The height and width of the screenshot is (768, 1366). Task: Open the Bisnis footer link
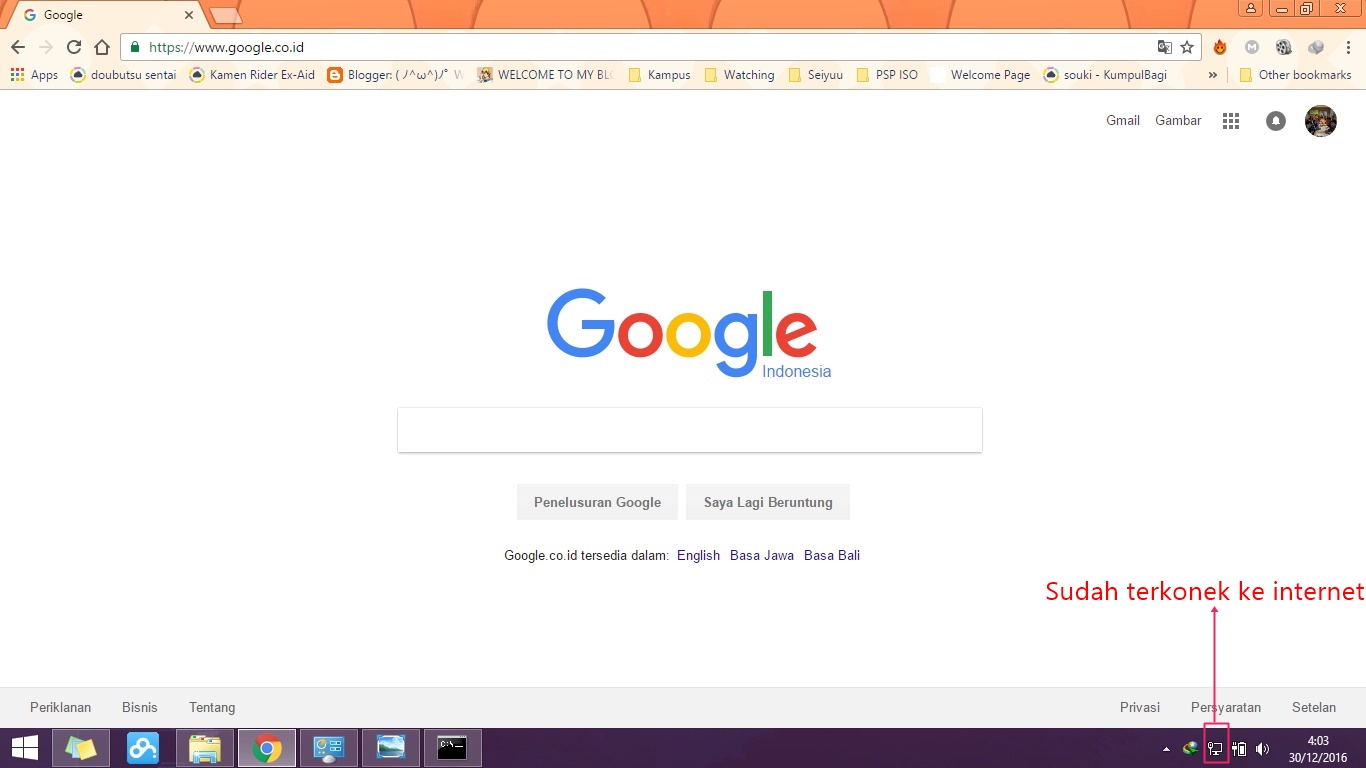point(140,707)
